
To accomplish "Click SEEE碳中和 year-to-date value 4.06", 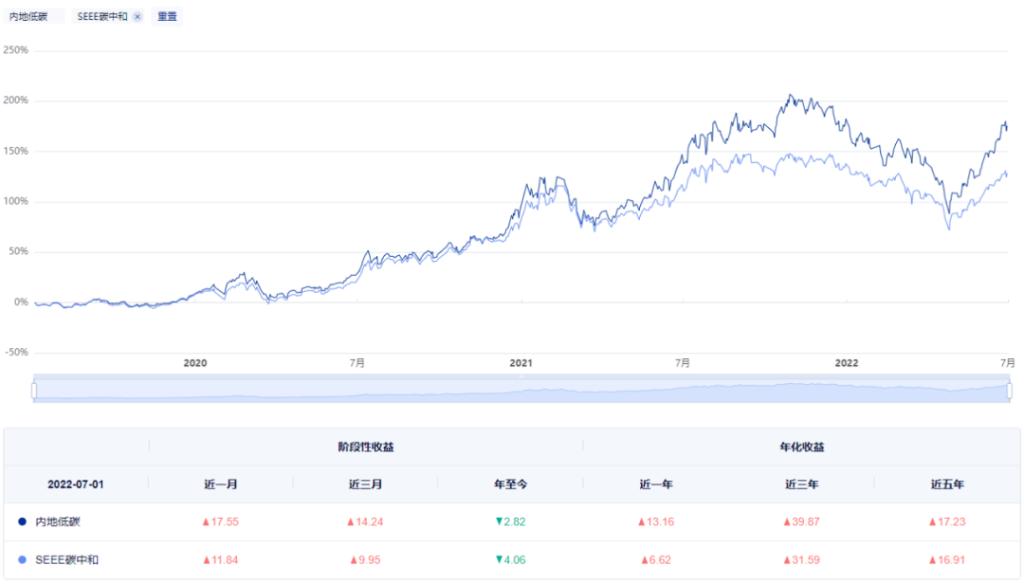I will click(x=511, y=560).
